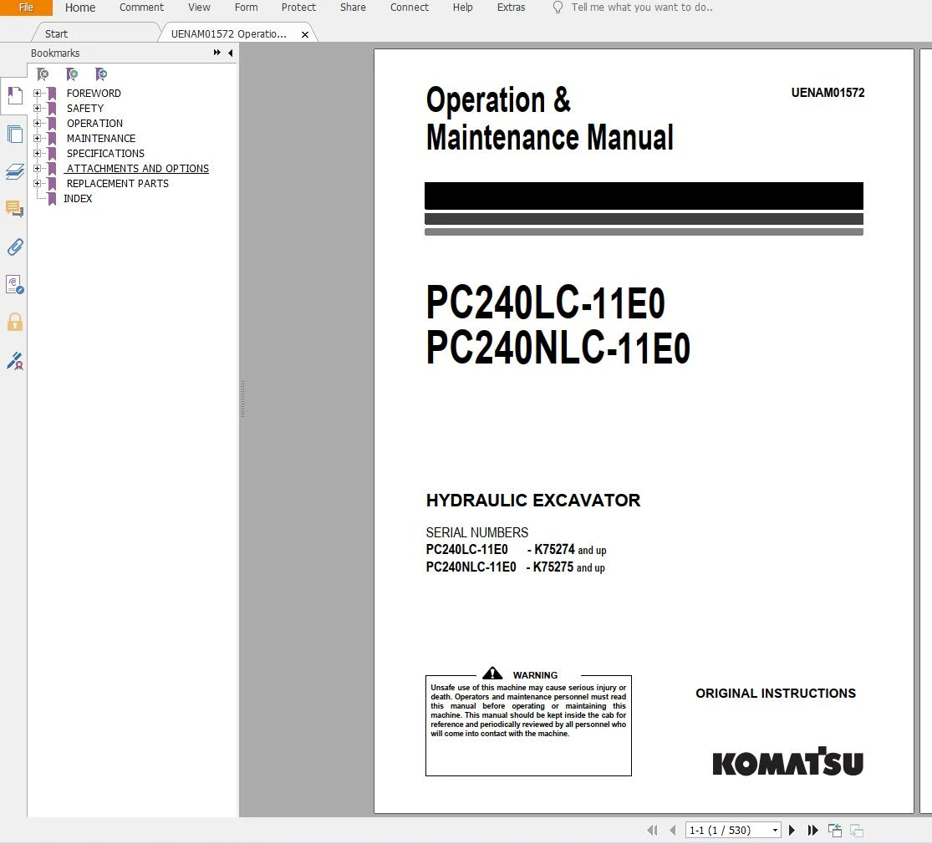This screenshot has height=844, width=932.
Task: Jump to the SPECIFICATIONS bookmark
Action: pos(105,153)
